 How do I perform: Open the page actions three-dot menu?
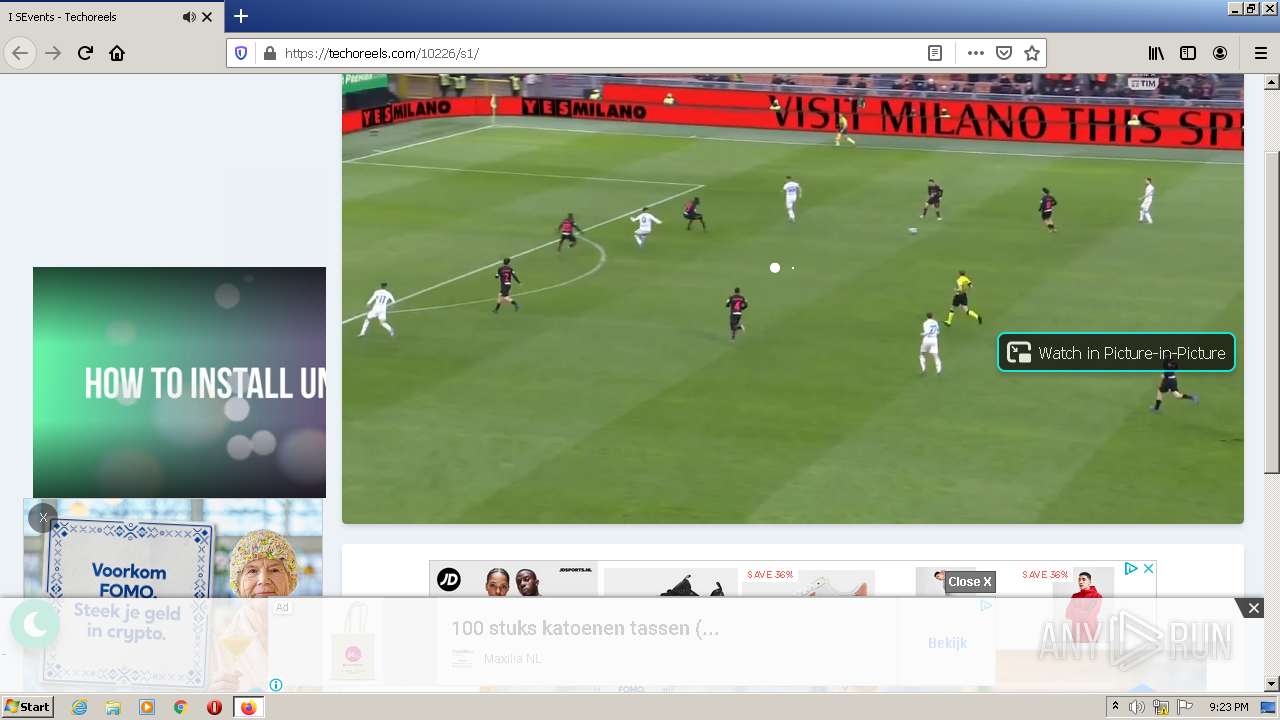(976, 53)
